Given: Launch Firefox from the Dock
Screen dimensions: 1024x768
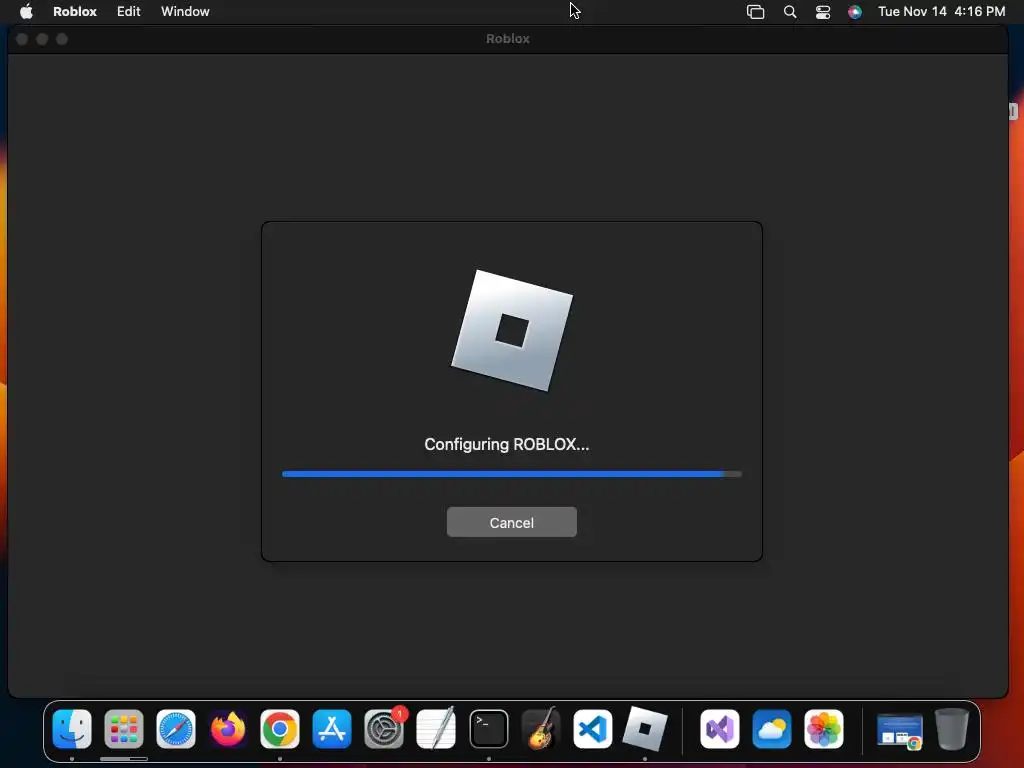Looking at the screenshot, I should click(x=228, y=729).
